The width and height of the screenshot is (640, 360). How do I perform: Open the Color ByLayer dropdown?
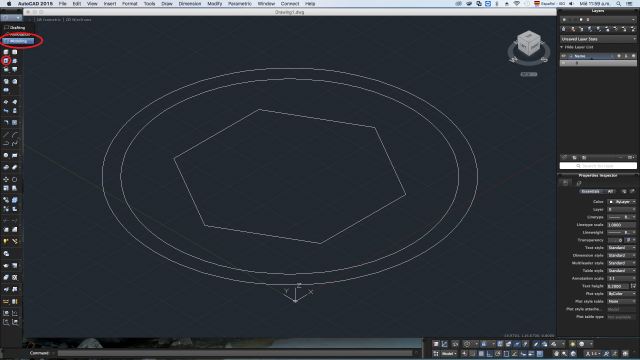[622, 202]
